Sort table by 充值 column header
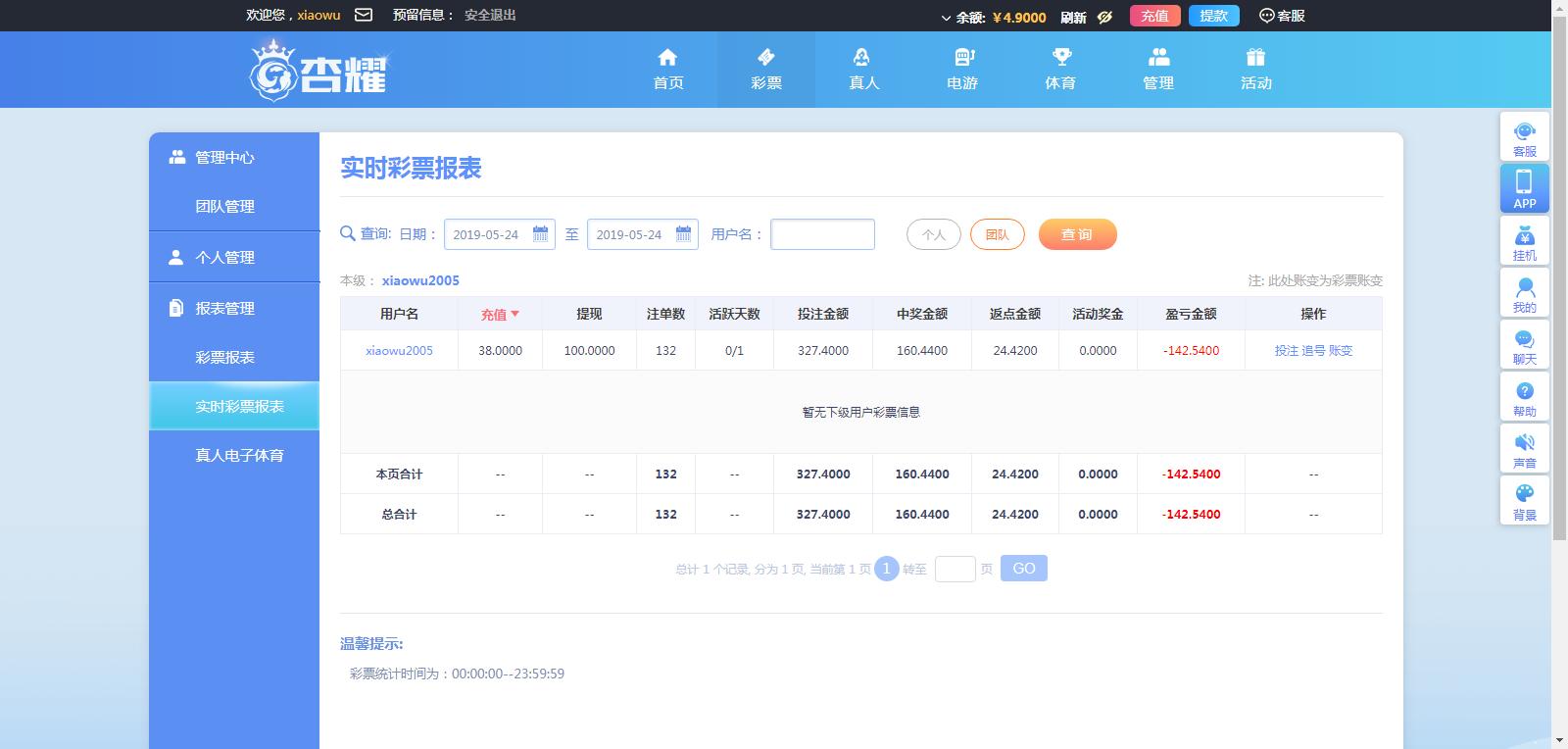Image resolution: width=1568 pixels, height=749 pixels. click(500, 314)
